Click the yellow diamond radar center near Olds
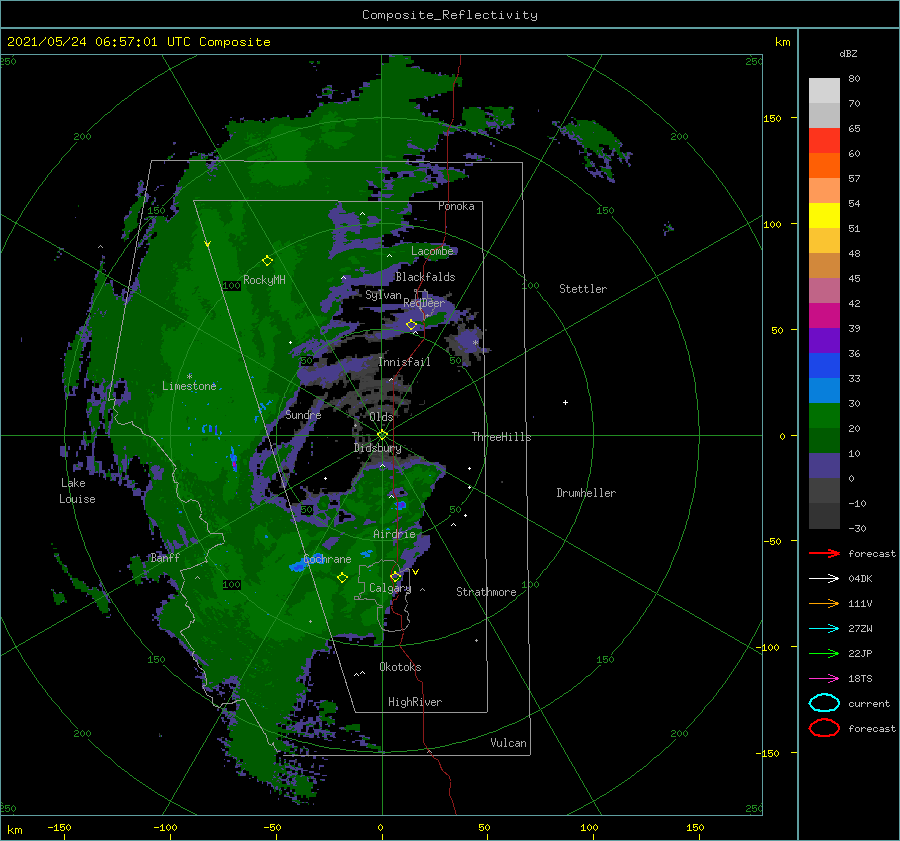This screenshot has height=841, width=900. (x=382, y=435)
